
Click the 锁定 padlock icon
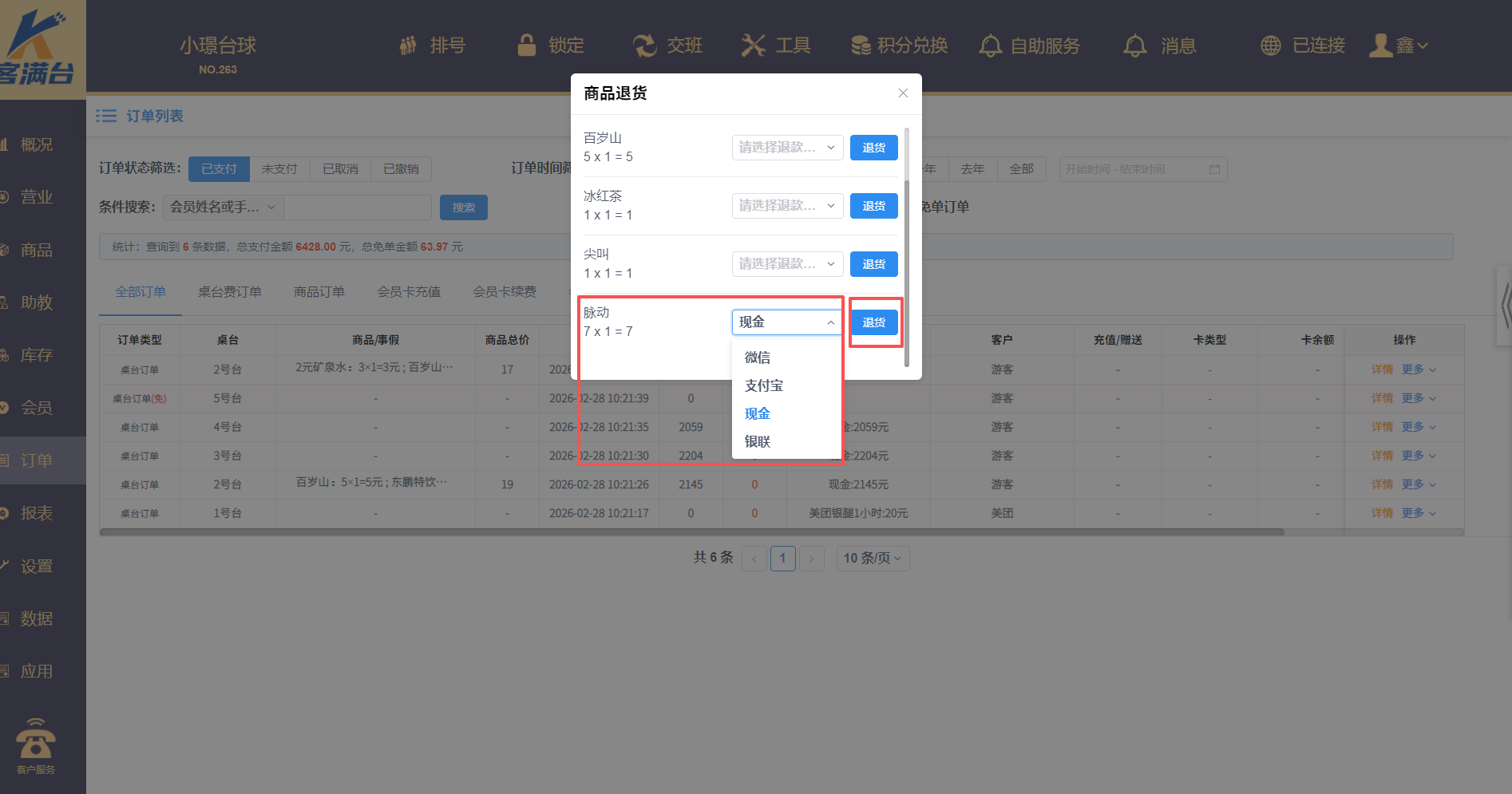526,45
